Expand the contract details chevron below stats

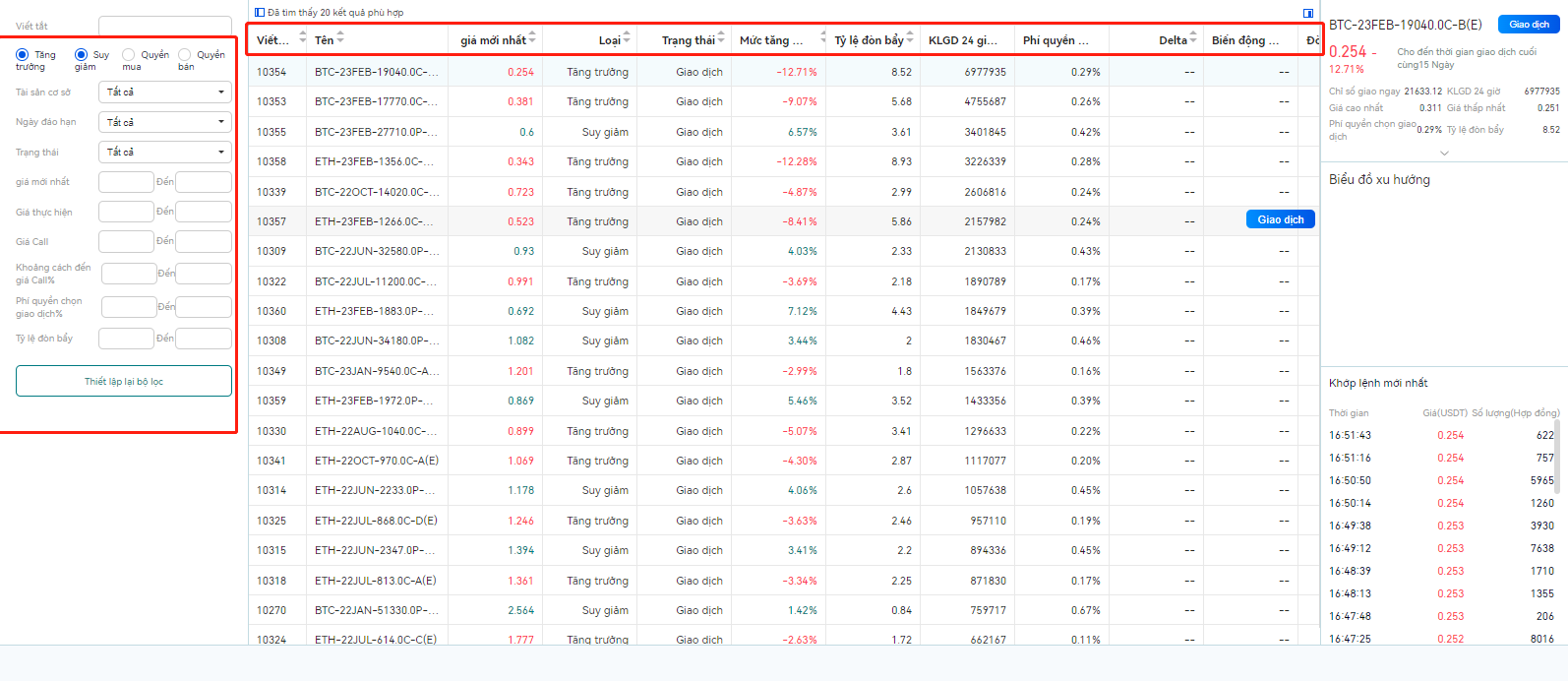click(1444, 154)
